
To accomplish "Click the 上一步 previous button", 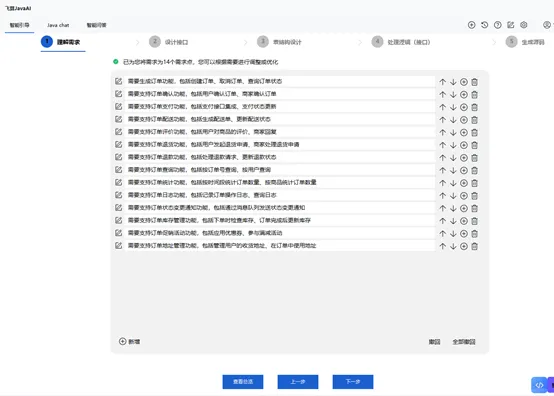I will [x=298, y=382].
